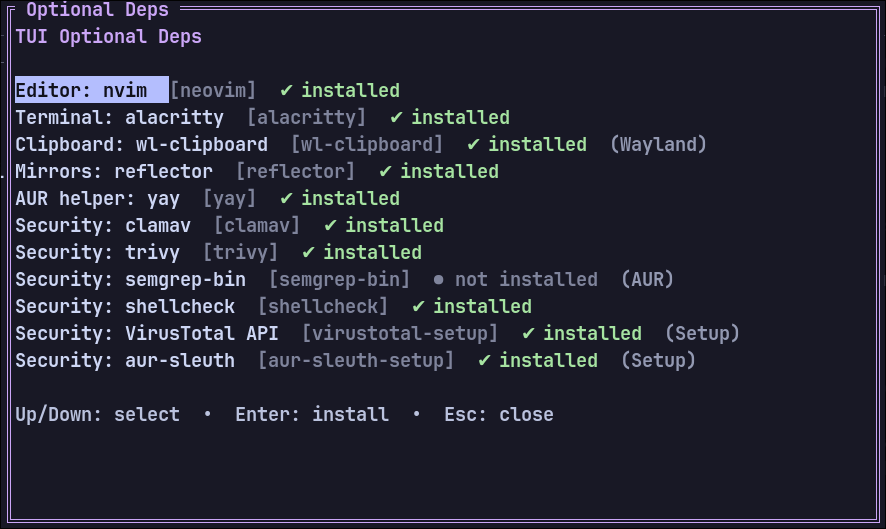Click the aur-sleuth installed checkmark
The height and width of the screenshot is (529, 886).
484,361
